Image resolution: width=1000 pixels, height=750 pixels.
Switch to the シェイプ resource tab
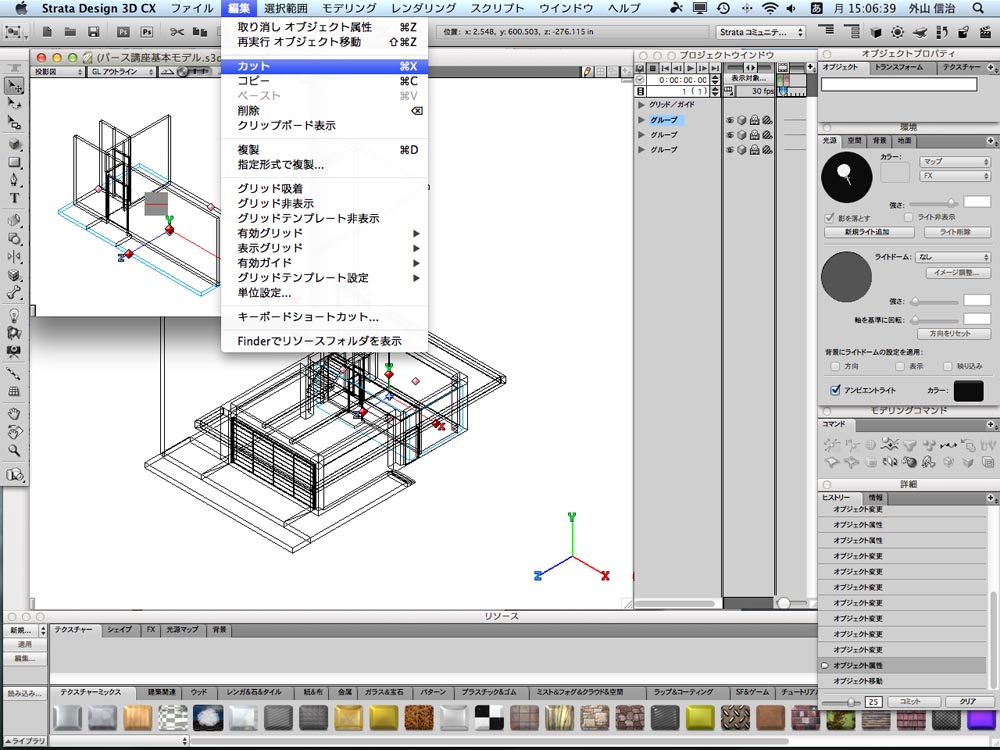click(x=119, y=629)
